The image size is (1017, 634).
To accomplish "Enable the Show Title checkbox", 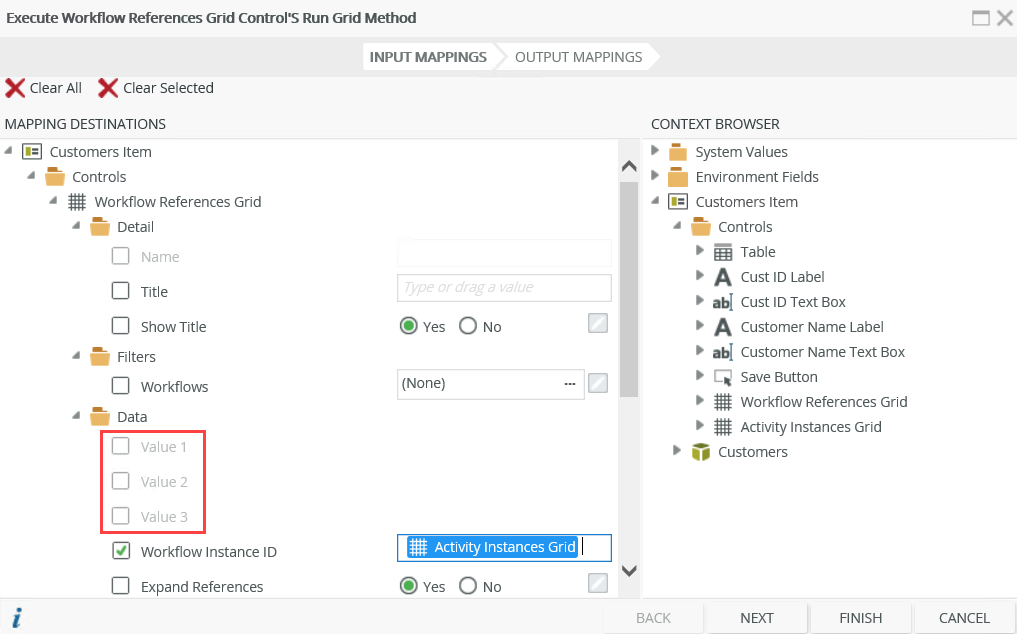I will tap(120, 326).
